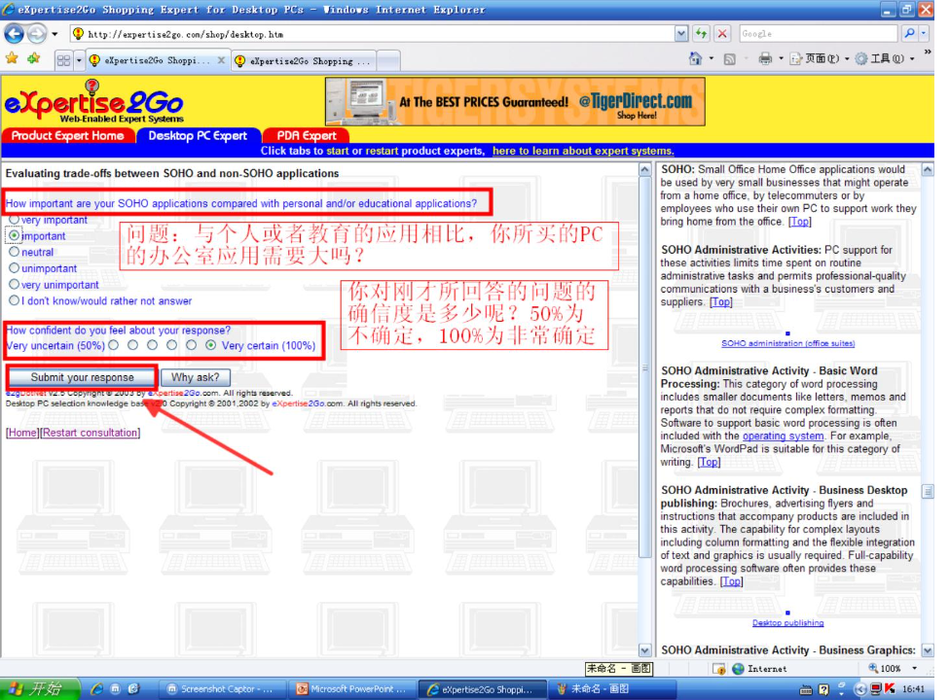Expand the address bar URL dropdown
This screenshot has height=700, width=950.
click(x=681, y=33)
